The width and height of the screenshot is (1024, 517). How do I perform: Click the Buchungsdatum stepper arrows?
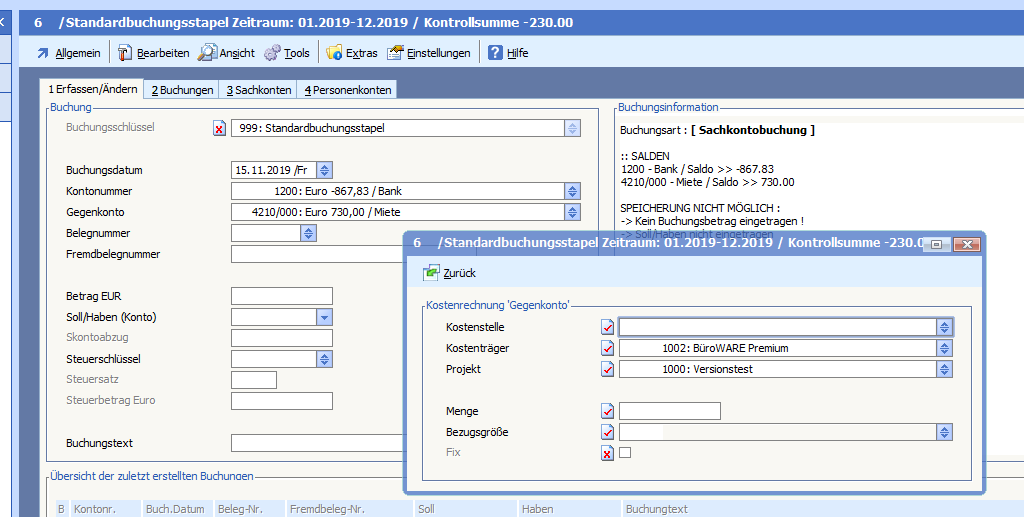click(x=324, y=170)
